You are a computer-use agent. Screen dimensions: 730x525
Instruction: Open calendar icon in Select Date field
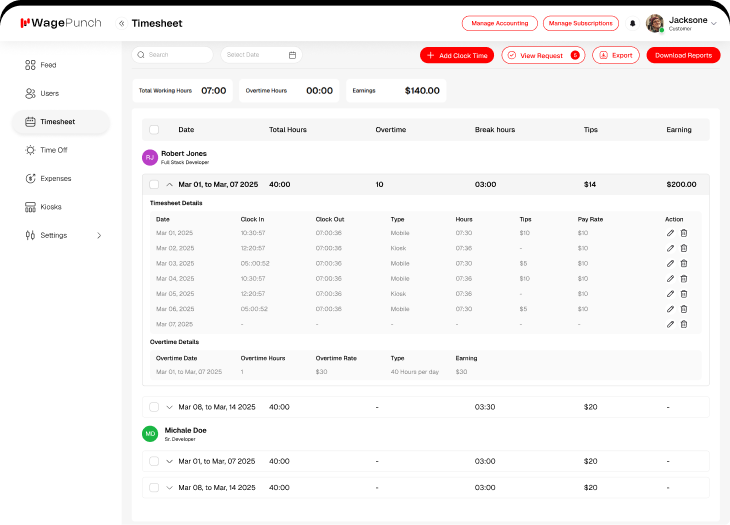click(x=292, y=55)
